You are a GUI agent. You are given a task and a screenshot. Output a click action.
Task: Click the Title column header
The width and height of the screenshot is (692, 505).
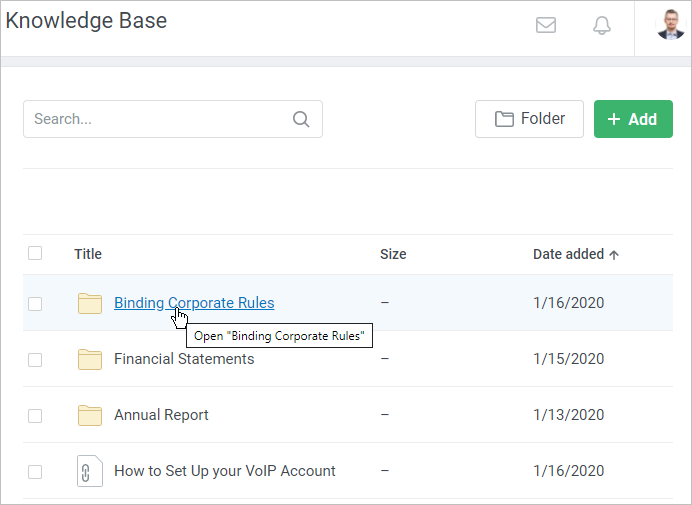coord(88,254)
